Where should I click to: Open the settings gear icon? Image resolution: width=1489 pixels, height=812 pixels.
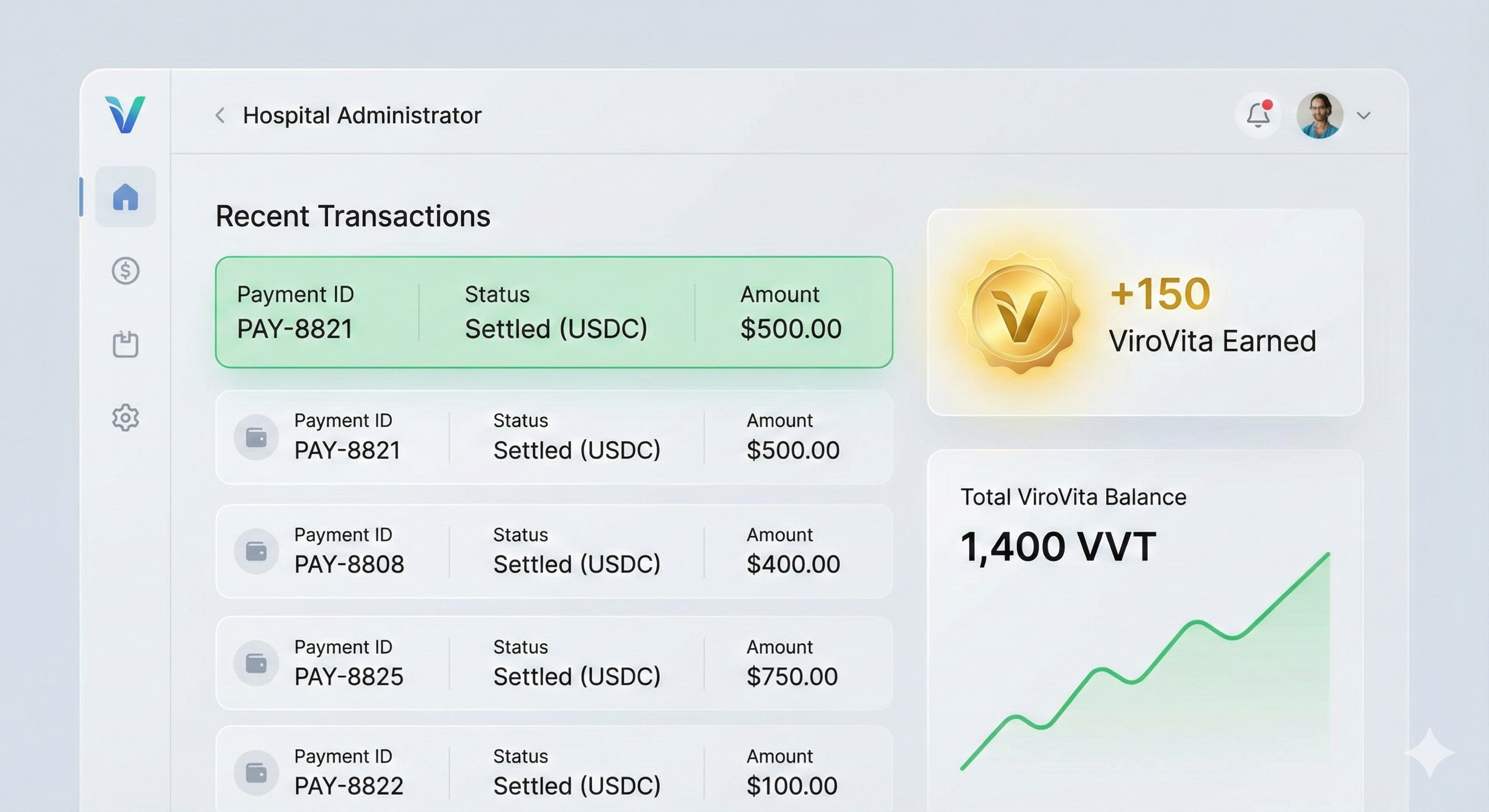point(125,417)
